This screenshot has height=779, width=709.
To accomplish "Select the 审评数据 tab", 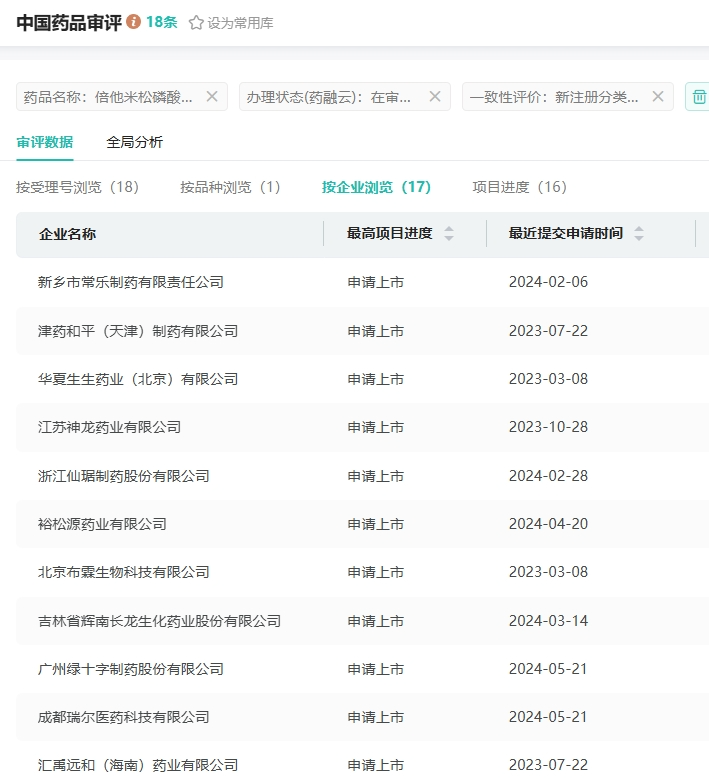I will pyautogui.click(x=45, y=142).
